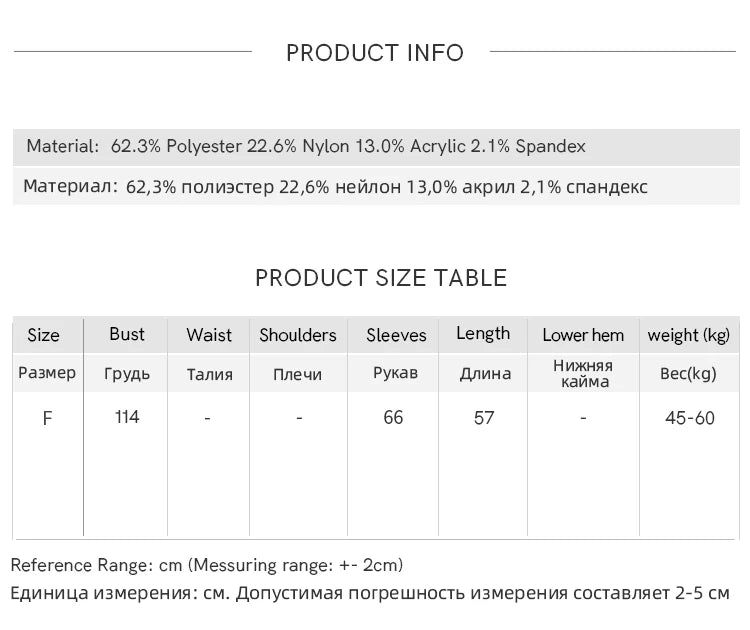Image resolution: width=750 pixels, height=630 pixels.
Task: Click the weight range 45-60 cell
Action: pyautogui.click(x=690, y=418)
